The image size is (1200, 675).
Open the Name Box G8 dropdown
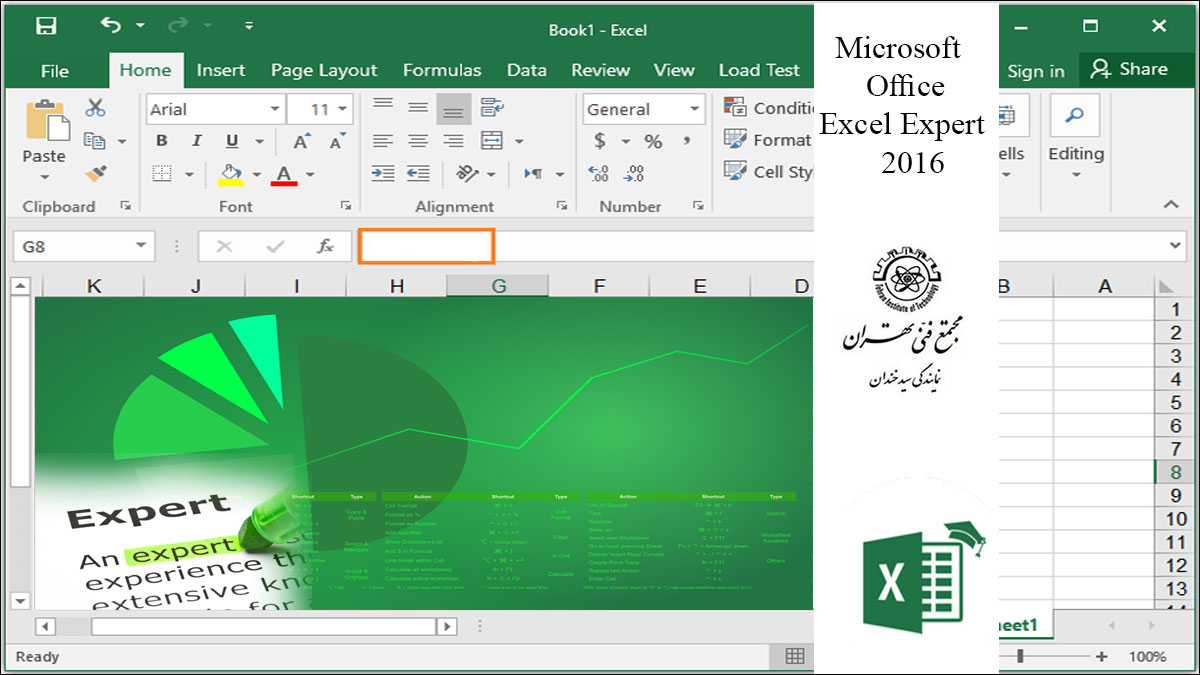[141, 246]
